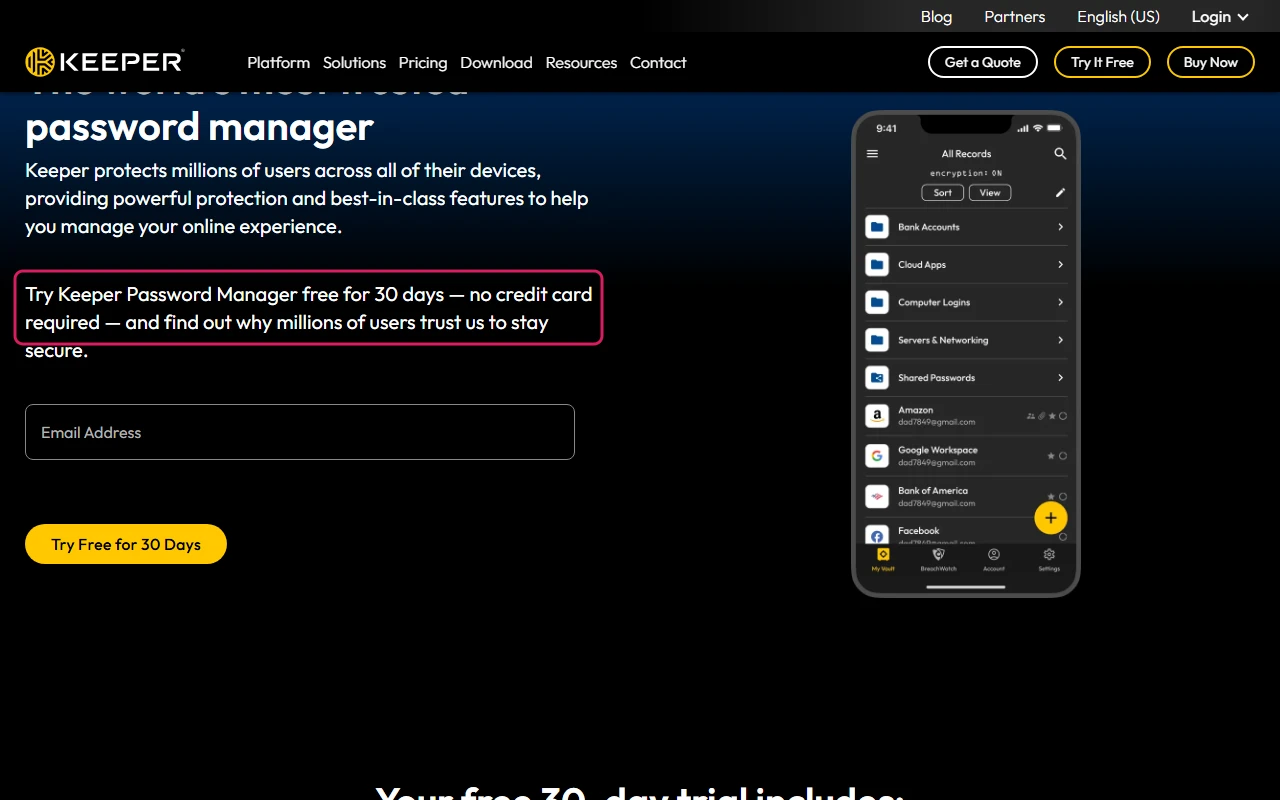
Task: Click the Bank of America record icon
Action: pyautogui.click(x=877, y=496)
